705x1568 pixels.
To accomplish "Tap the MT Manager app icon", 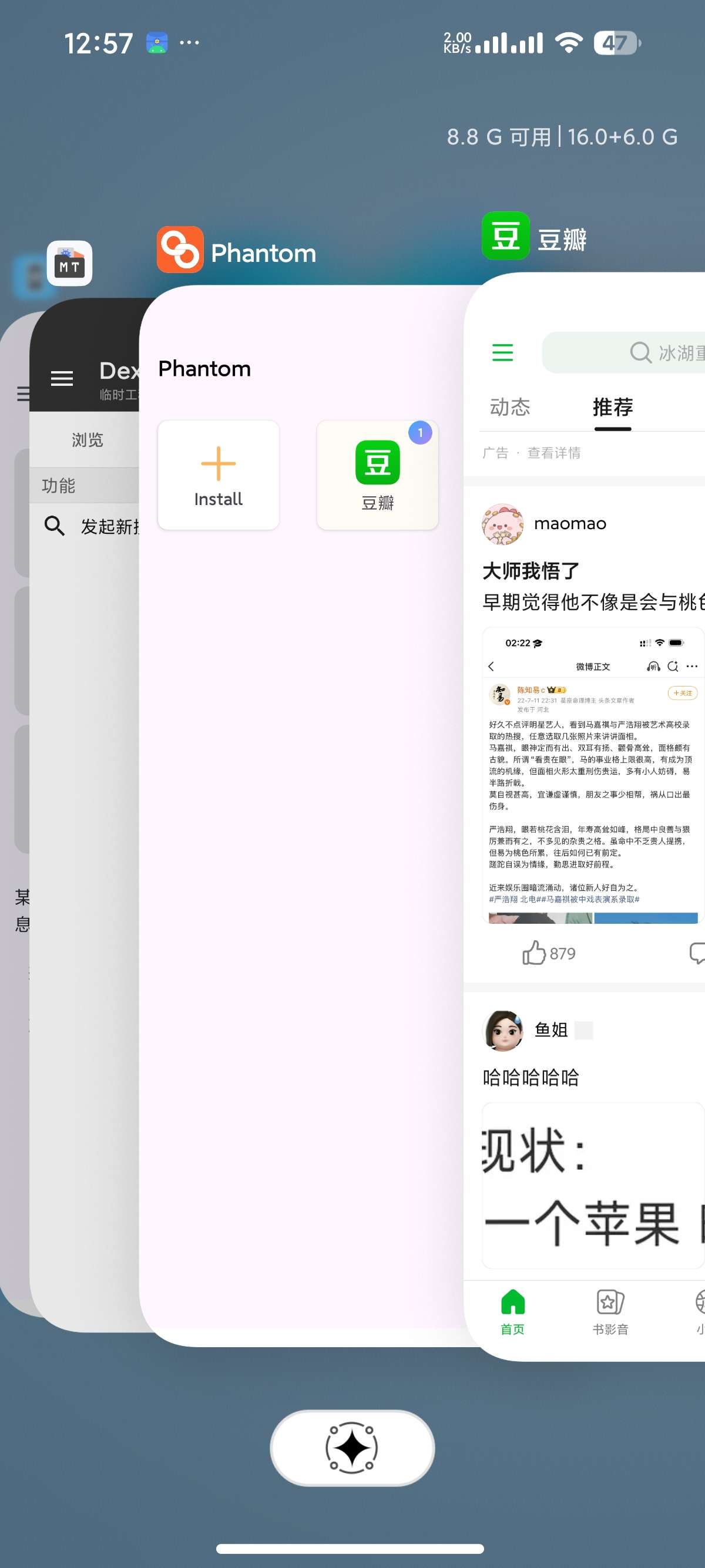I will pos(69,263).
